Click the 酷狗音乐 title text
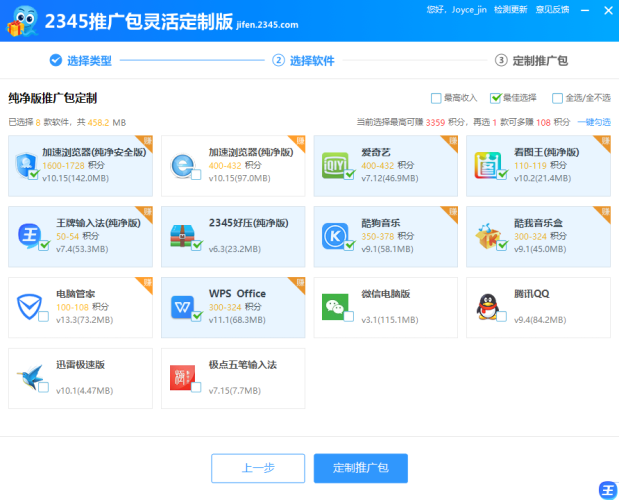This screenshot has height=500, width=619. pos(381,223)
